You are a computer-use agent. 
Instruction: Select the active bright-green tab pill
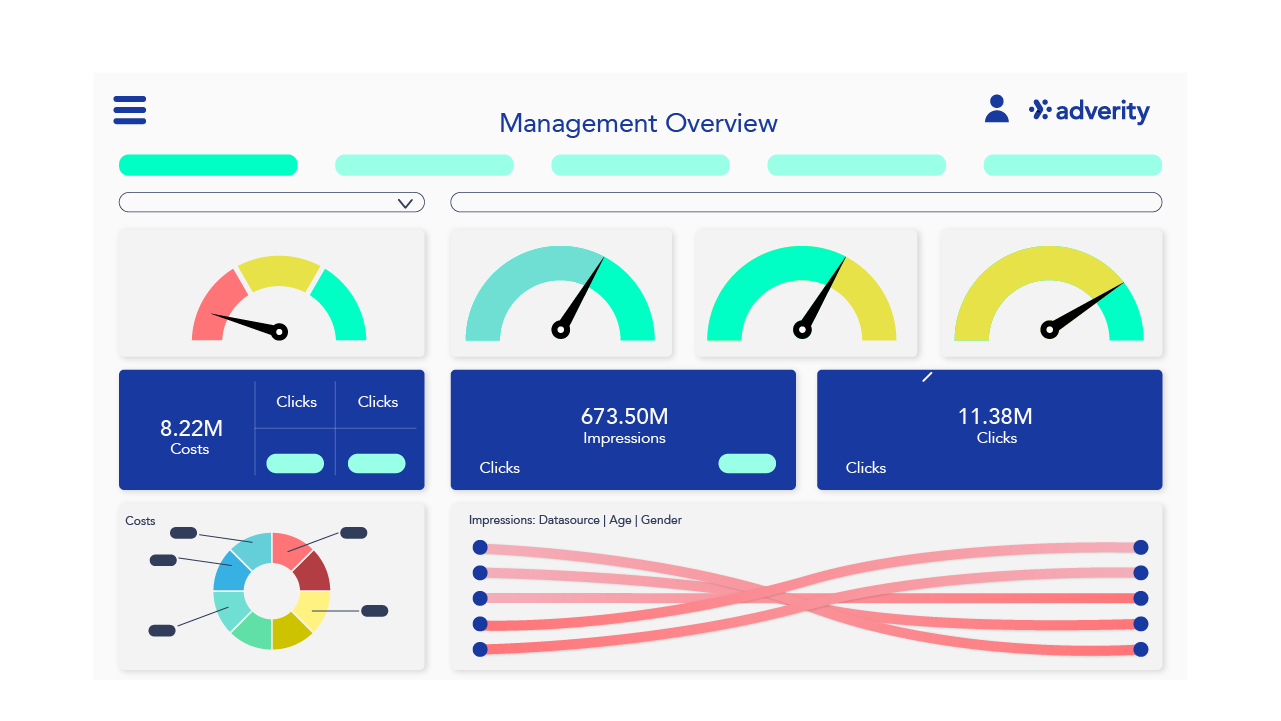click(208, 165)
